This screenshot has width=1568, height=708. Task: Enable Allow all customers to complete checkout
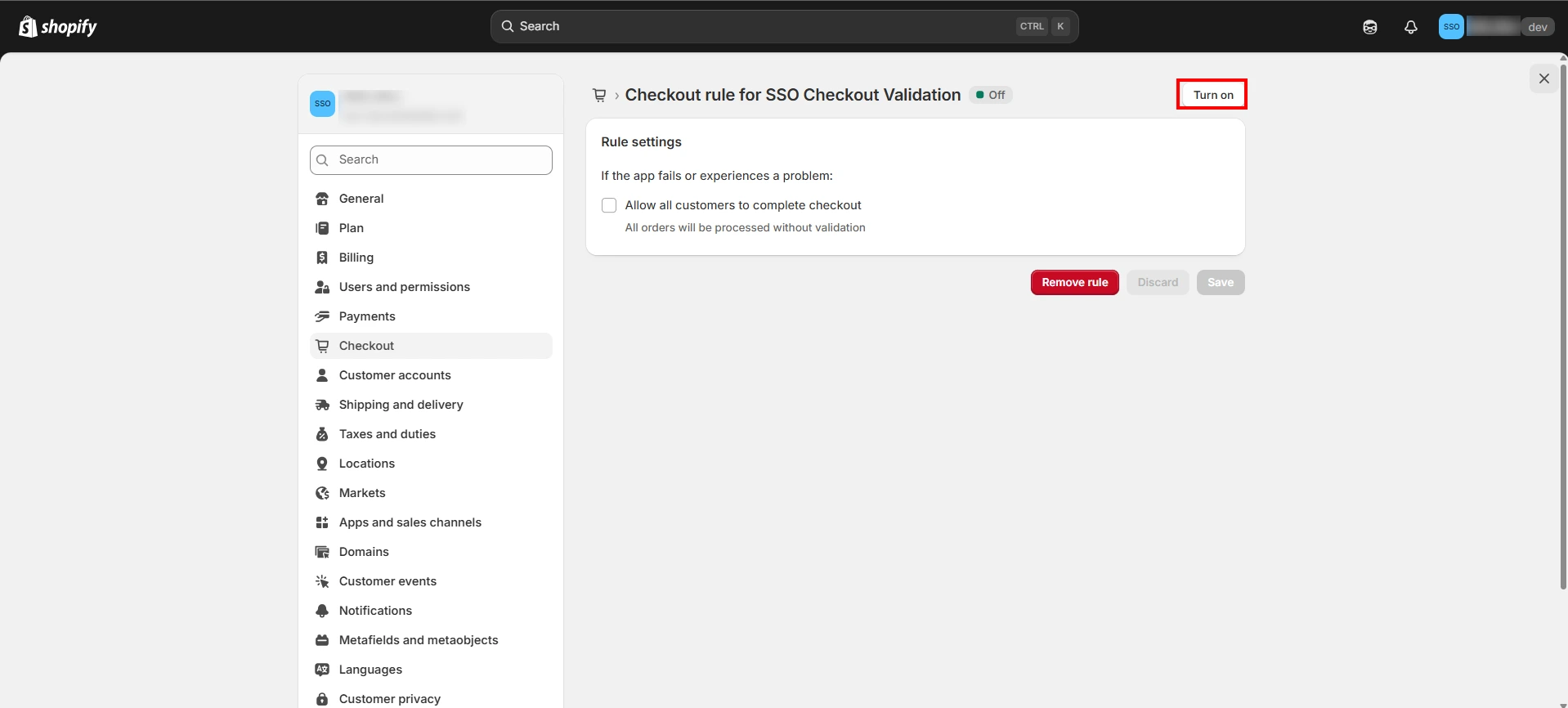609,205
